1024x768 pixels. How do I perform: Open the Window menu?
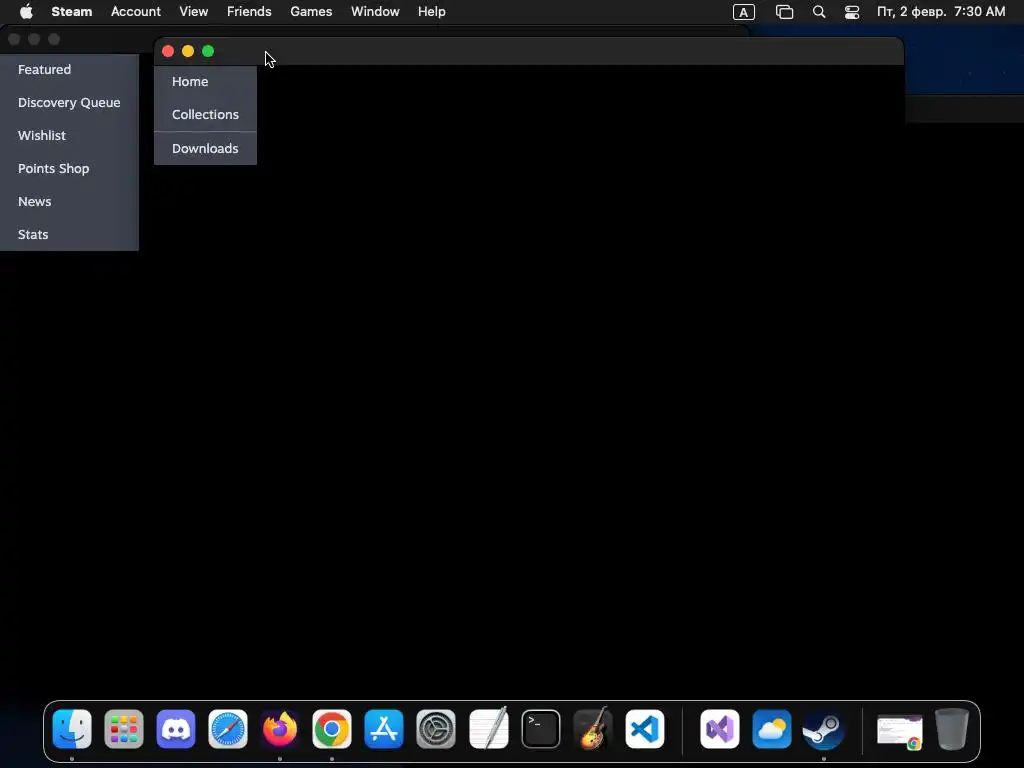pyautogui.click(x=376, y=12)
